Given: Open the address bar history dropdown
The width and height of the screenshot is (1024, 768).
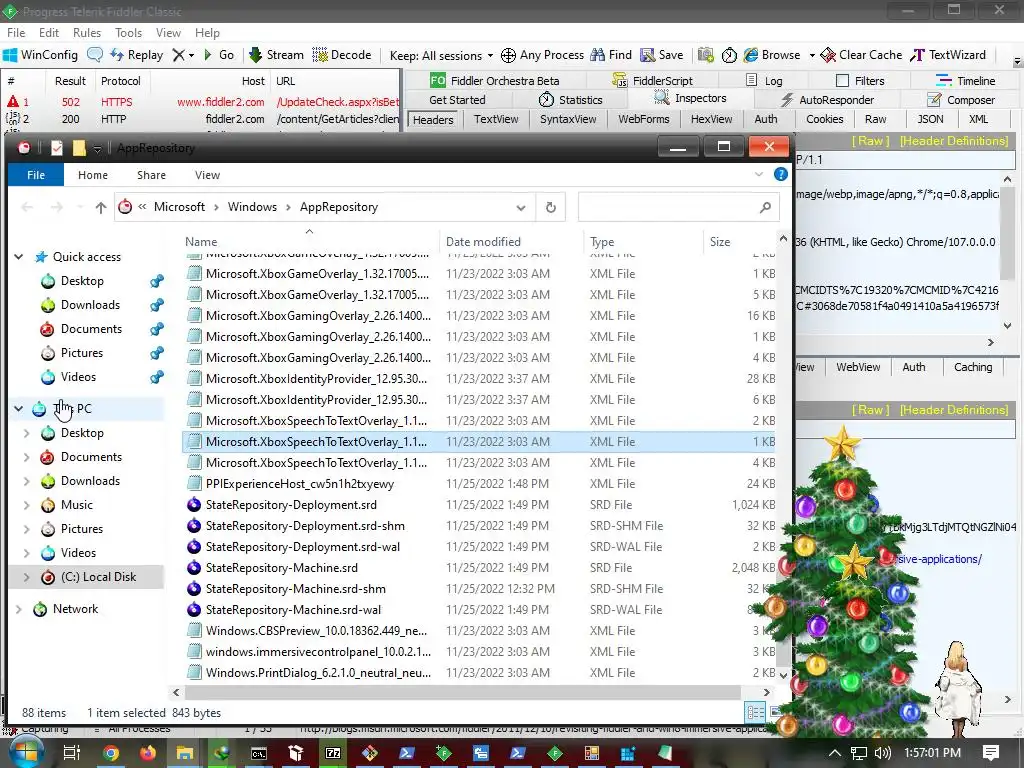Looking at the screenshot, I should [520, 208].
